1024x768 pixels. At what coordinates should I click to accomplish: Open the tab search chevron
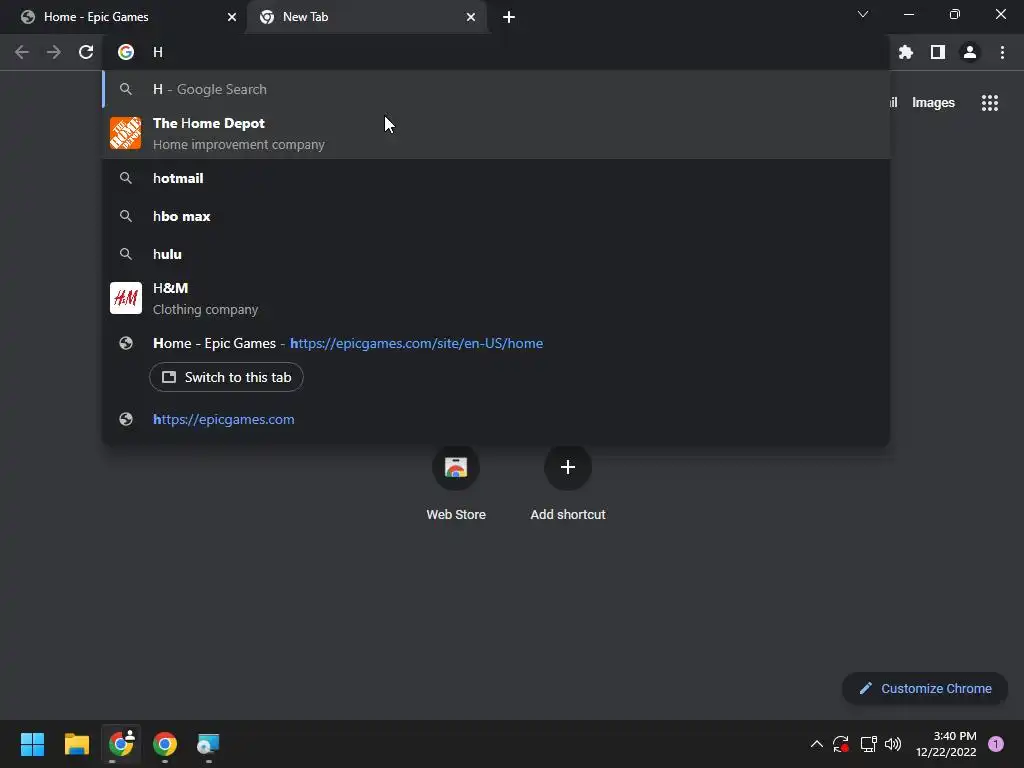[x=863, y=14]
